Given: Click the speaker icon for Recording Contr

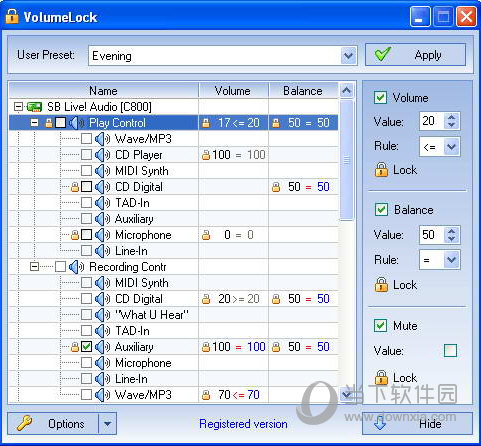Looking at the screenshot, I should [x=77, y=267].
